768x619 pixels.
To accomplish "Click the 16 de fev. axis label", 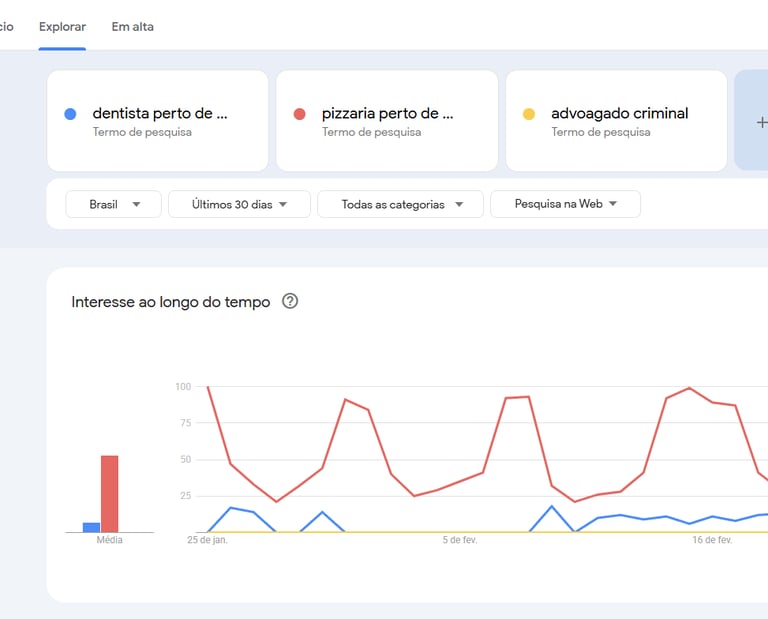I will (712, 540).
